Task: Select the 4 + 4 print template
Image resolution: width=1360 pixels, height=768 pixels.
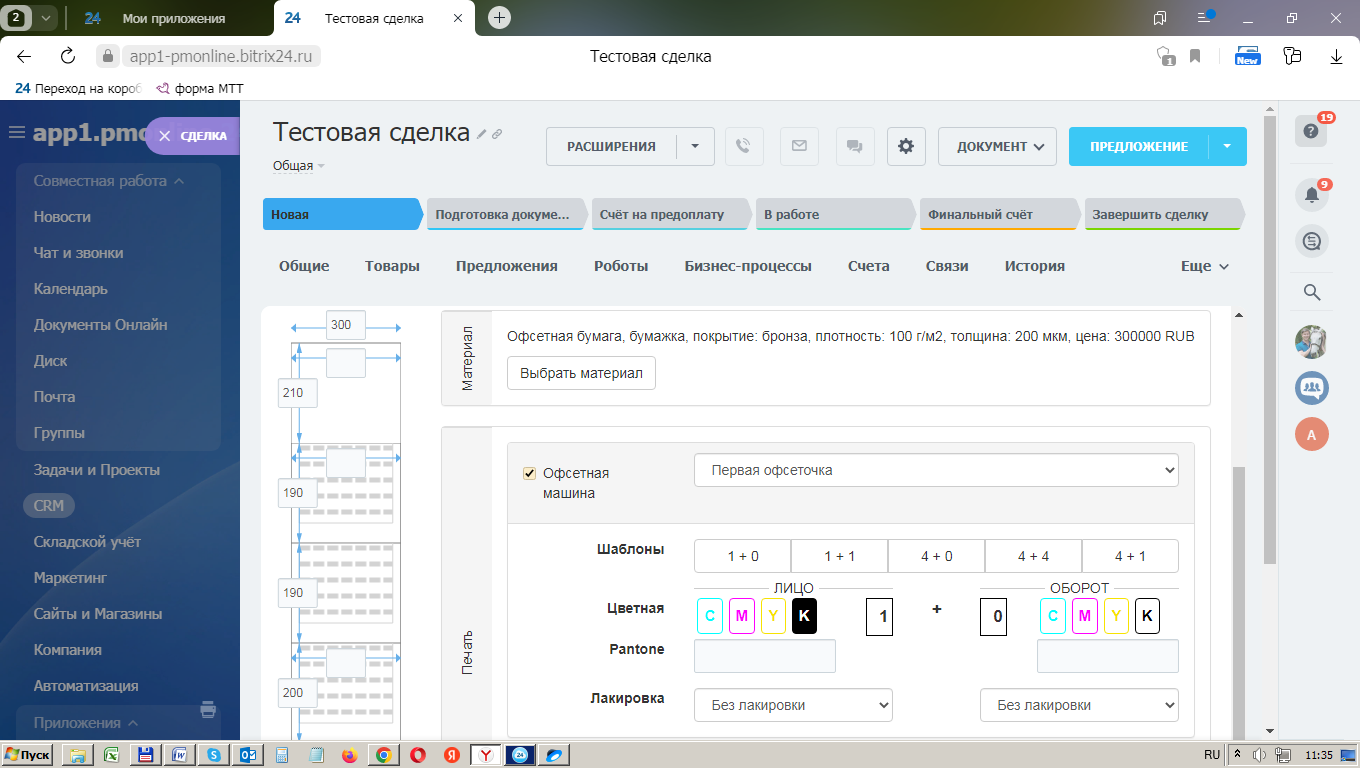Action: click(1033, 556)
